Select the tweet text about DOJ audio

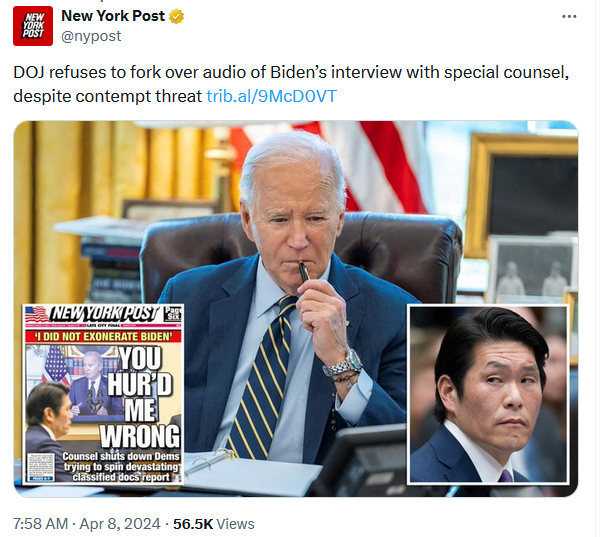(291, 84)
